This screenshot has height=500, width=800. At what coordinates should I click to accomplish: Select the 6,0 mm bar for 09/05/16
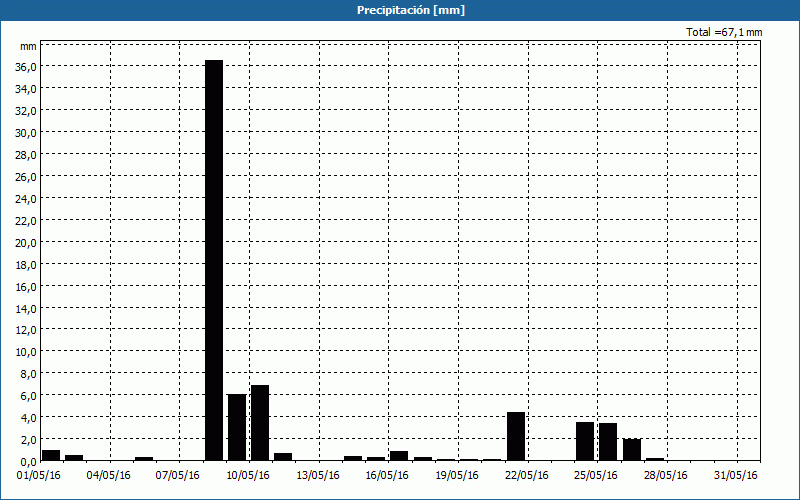[237, 428]
